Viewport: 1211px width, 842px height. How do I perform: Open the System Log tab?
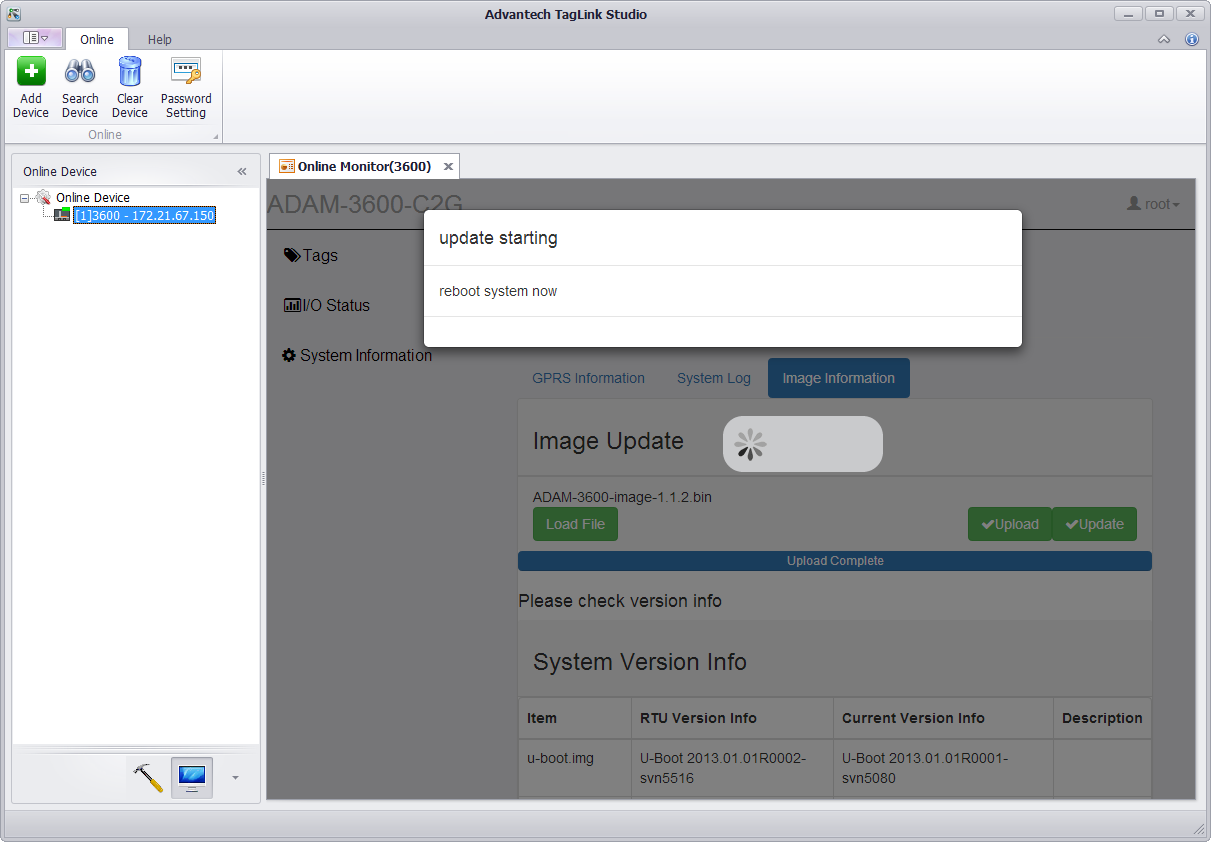pos(713,378)
